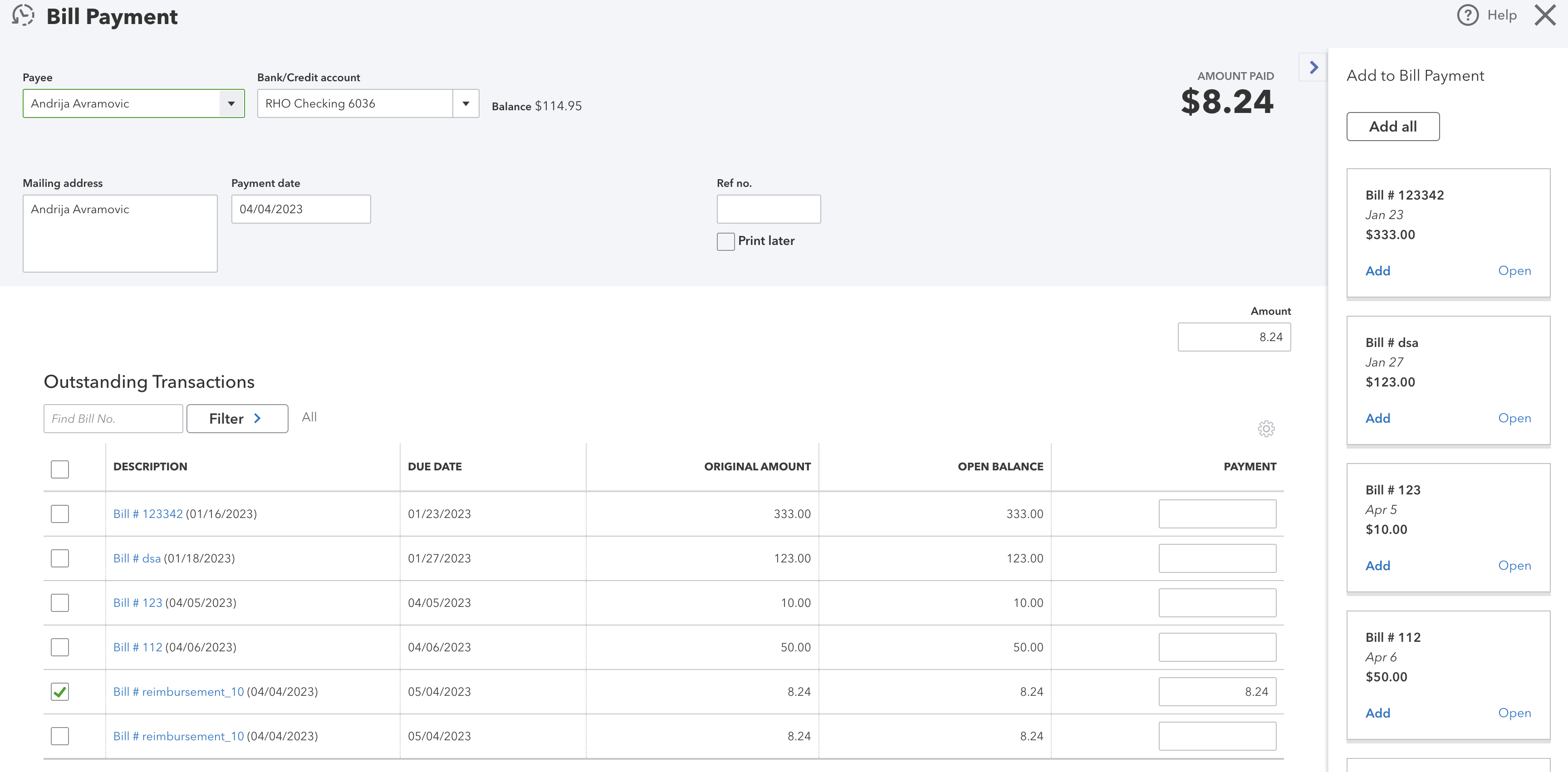Open the recent transactions clock icon
The height and width of the screenshot is (772, 1568).
pyautogui.click(x=23, y=16)
